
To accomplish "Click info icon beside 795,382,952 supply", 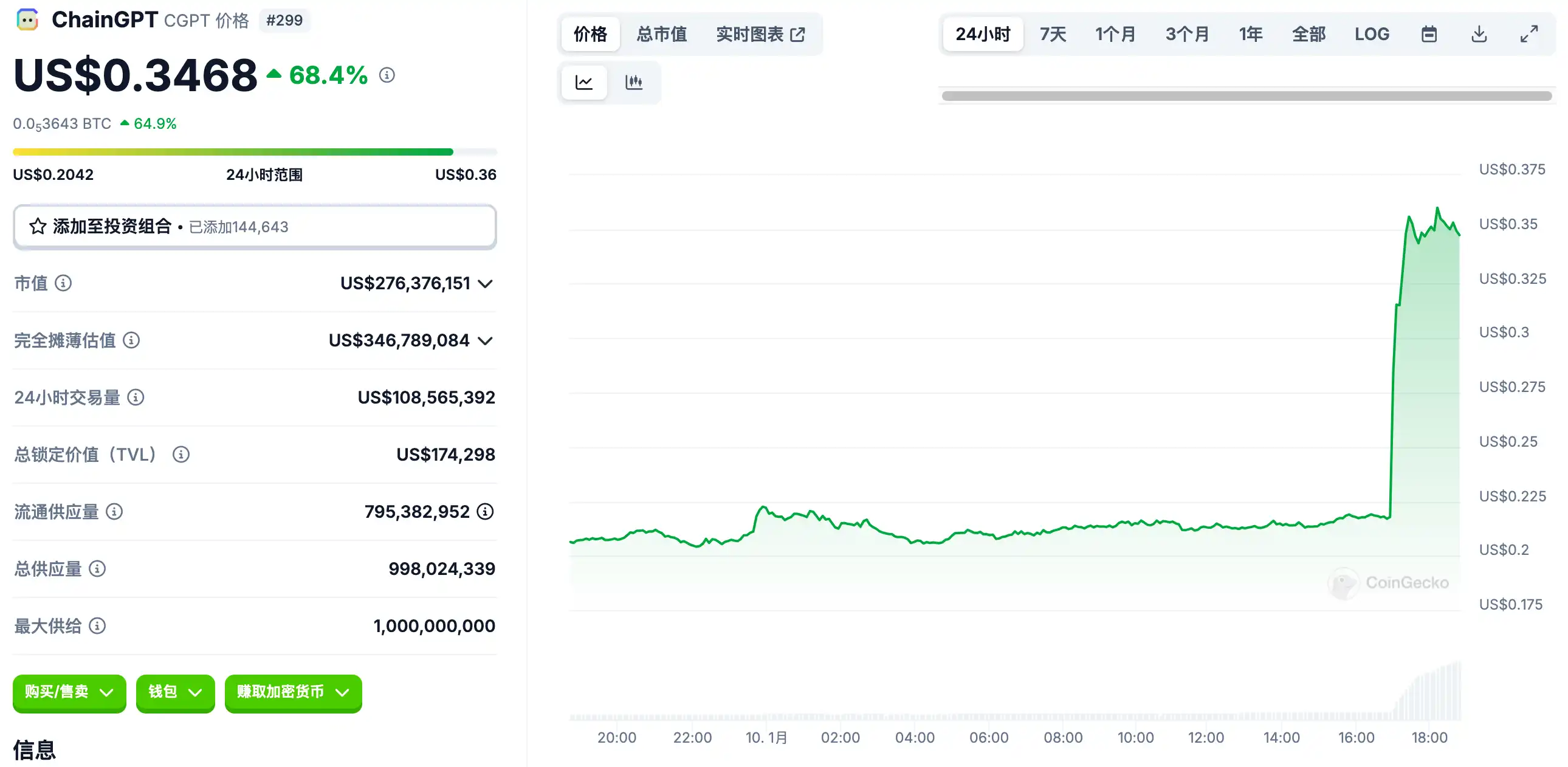I will pyautogui.click(x=485, y=511).
